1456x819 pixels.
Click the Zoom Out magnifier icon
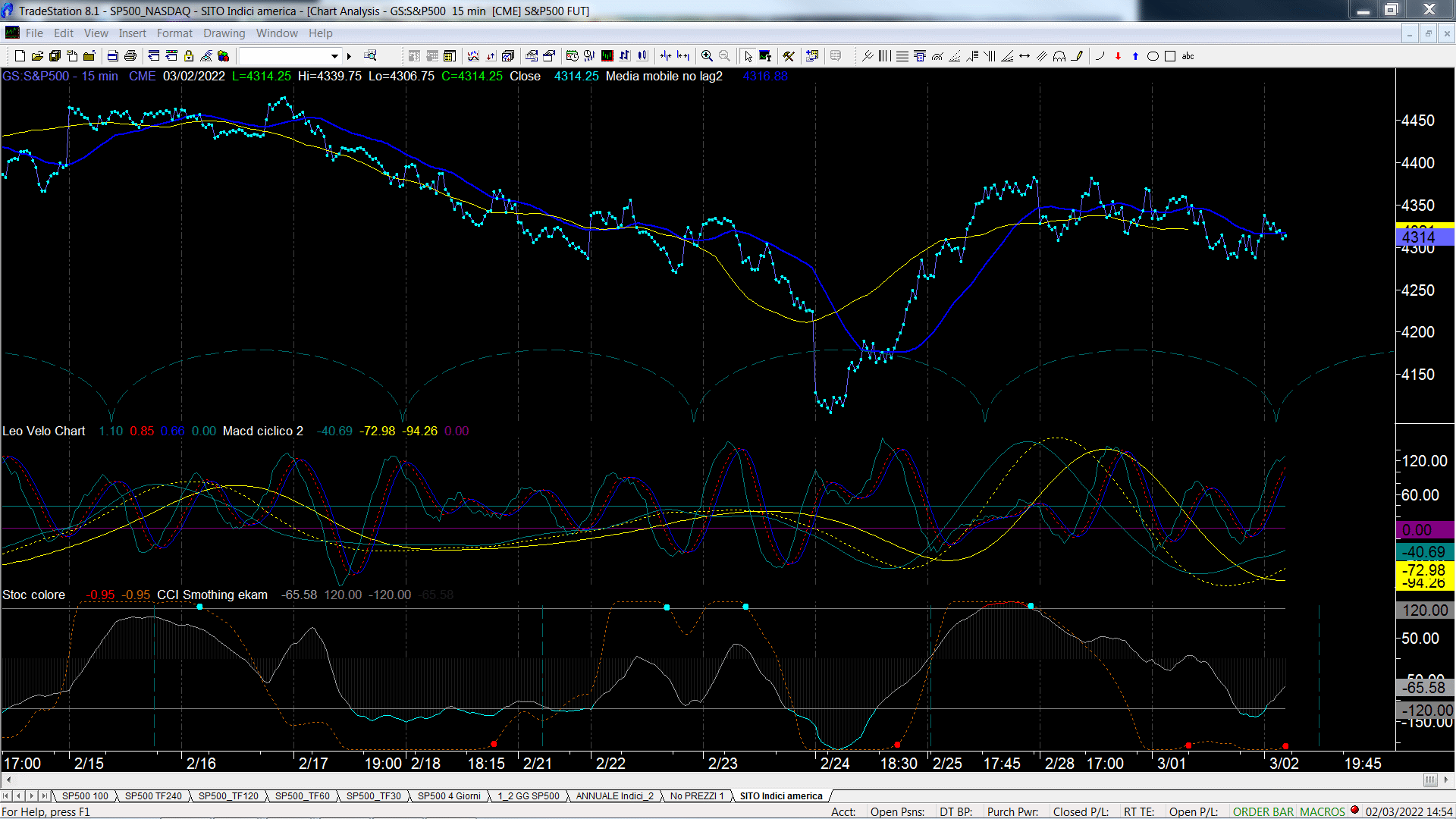[724, 56]
